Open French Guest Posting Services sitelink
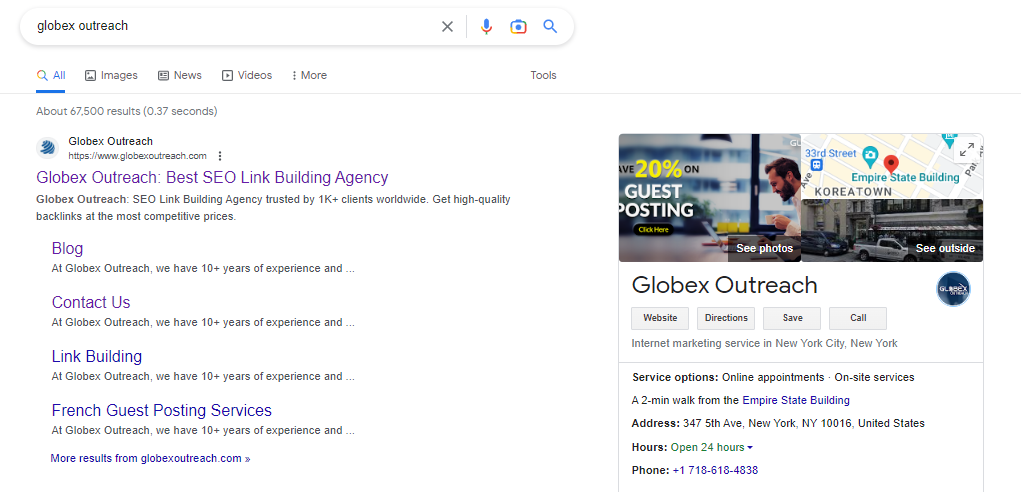 click(161, 411)
